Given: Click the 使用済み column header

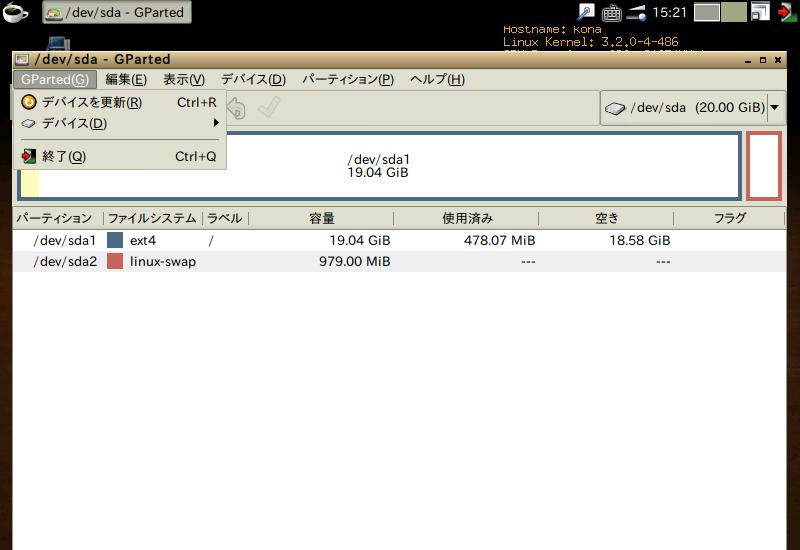Looking at the screenshot, I should 467,218.
